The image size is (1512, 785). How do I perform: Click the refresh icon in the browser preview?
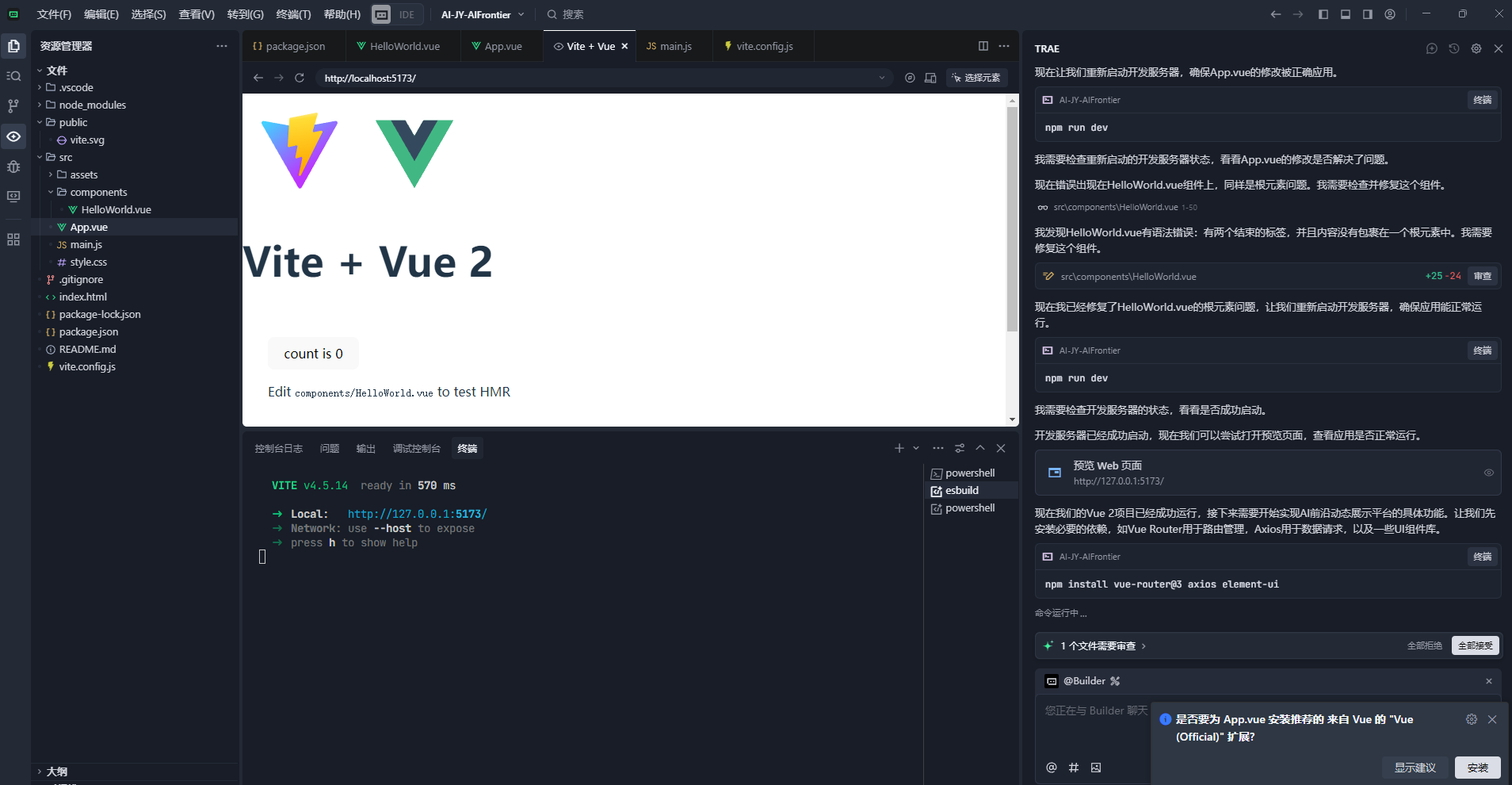(x=300, y=78)
